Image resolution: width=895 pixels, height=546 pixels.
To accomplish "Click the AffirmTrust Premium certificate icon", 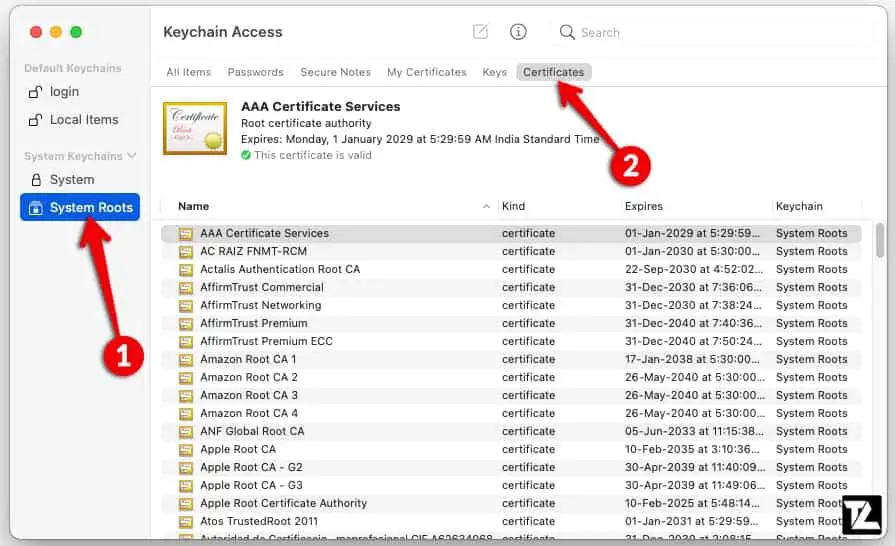I will 186,324.
